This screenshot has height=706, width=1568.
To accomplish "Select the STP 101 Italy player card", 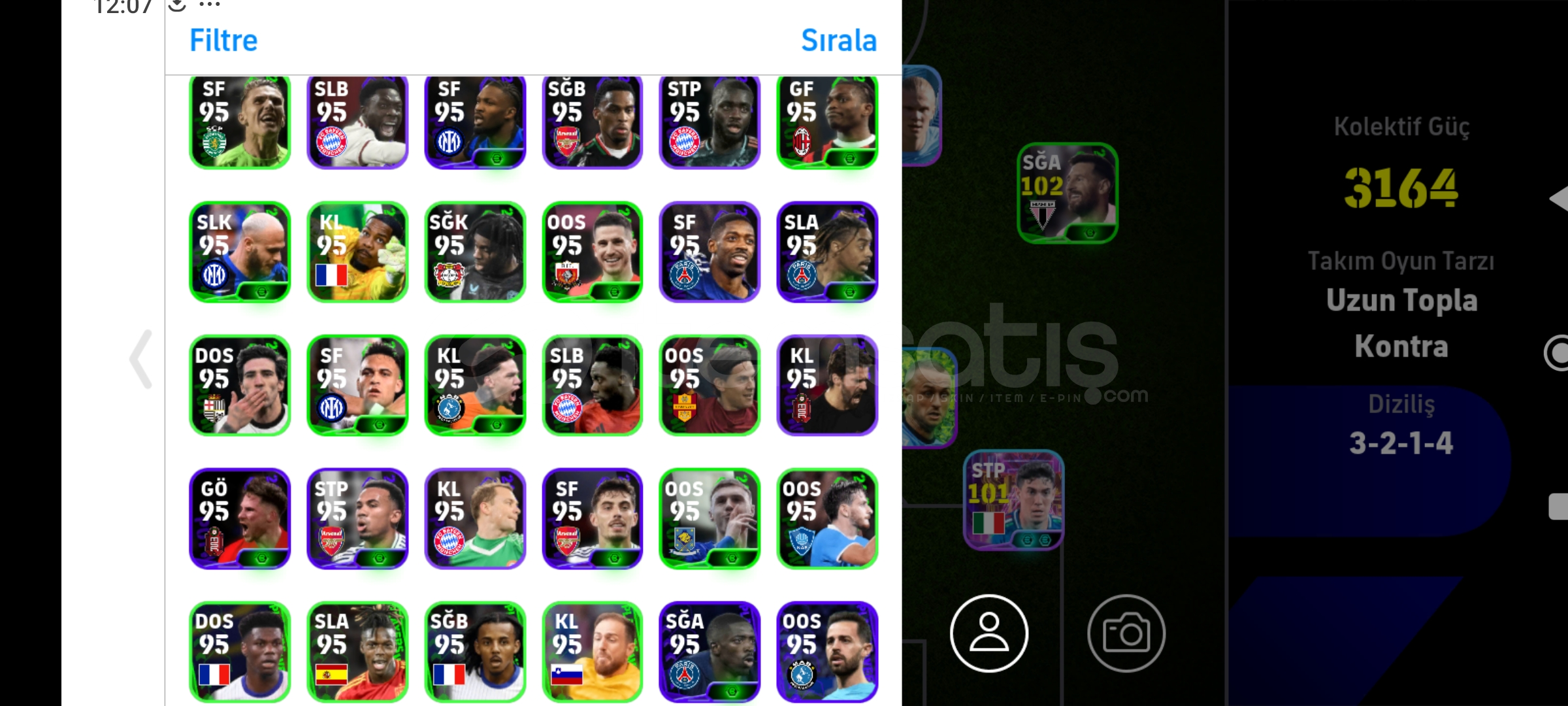I will coord(1014,500).
